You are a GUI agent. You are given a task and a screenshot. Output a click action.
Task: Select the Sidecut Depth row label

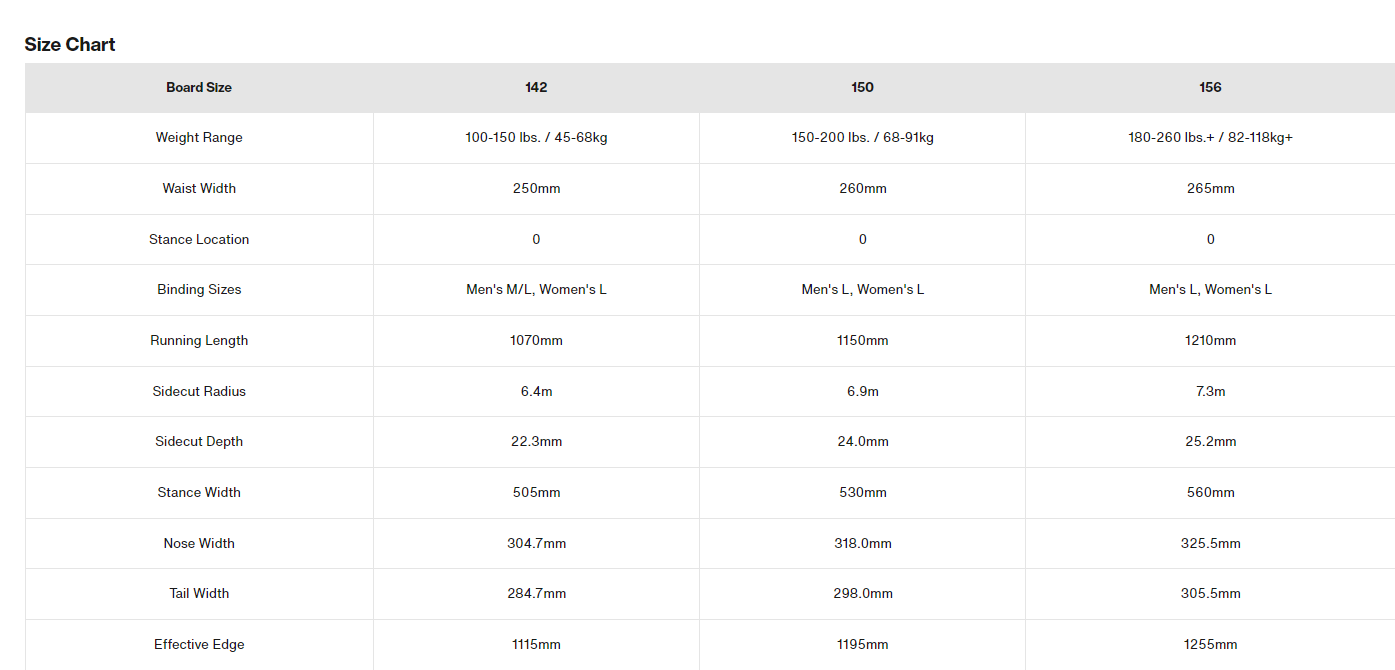[x=199, y=441]
